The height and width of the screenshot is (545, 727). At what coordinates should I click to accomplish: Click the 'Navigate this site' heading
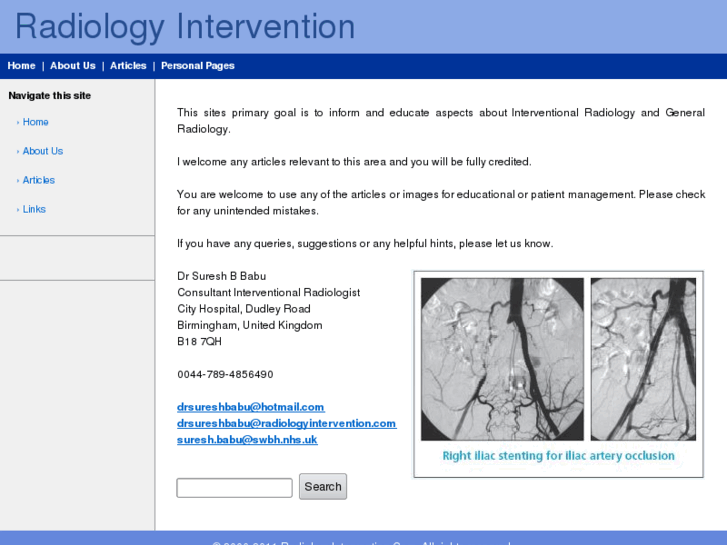(x=50, y=96)
